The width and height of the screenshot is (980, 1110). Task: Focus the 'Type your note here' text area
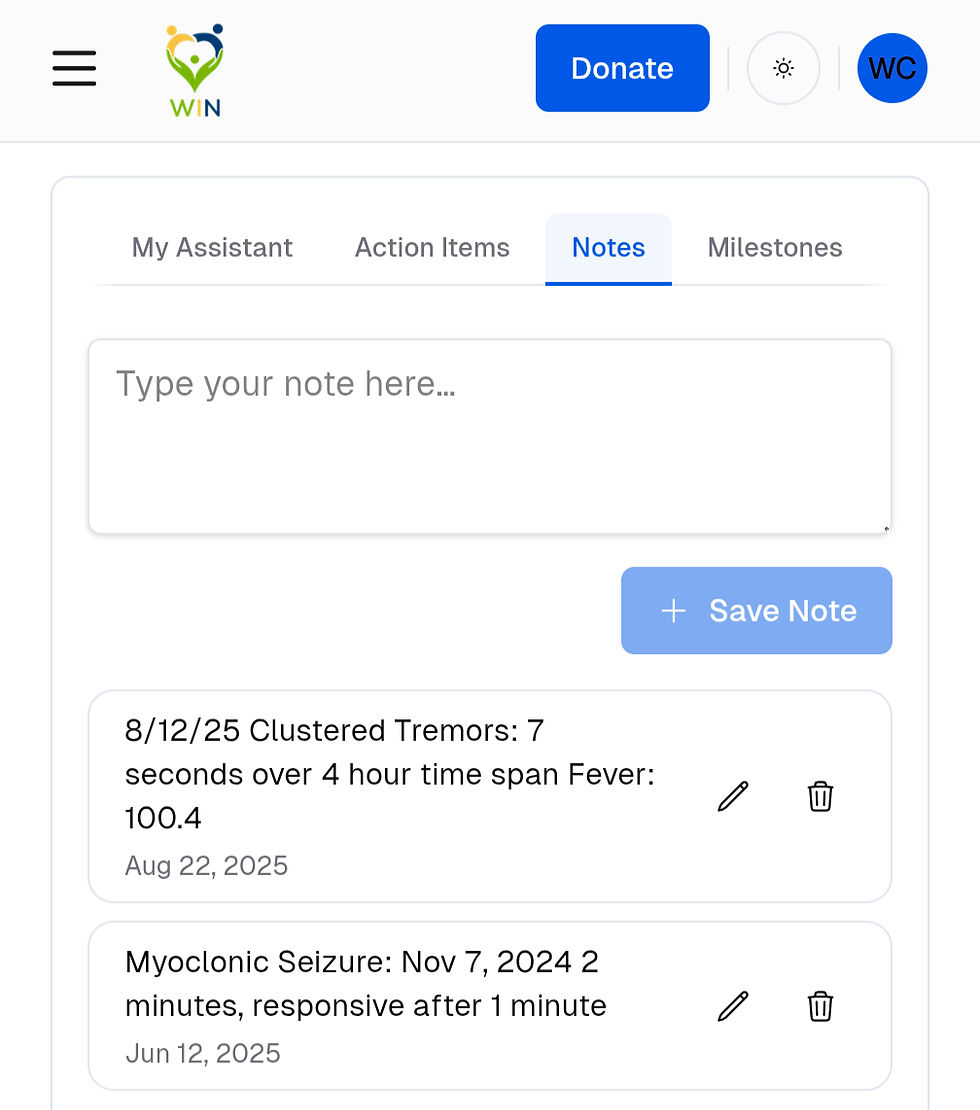[x=489, y=436]
